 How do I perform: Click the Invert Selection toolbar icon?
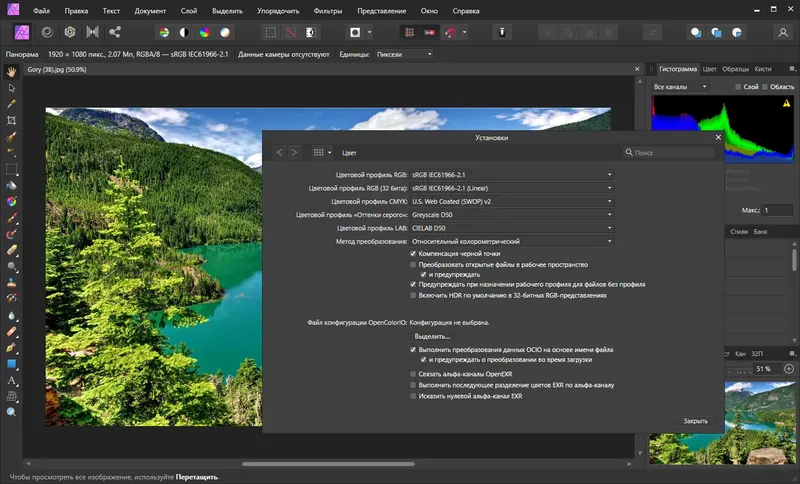311,33
